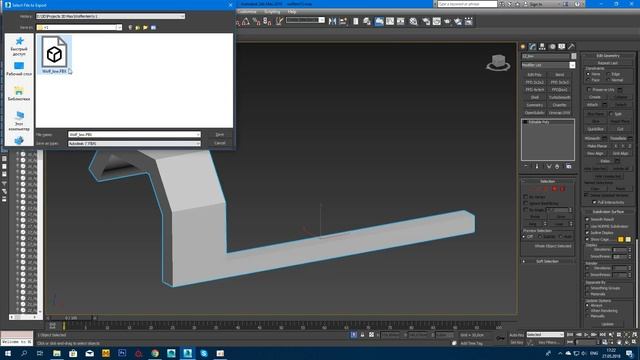Click Go to Start playback button
The width and height of the screenshot is (640, 360).
coord(570,335)
